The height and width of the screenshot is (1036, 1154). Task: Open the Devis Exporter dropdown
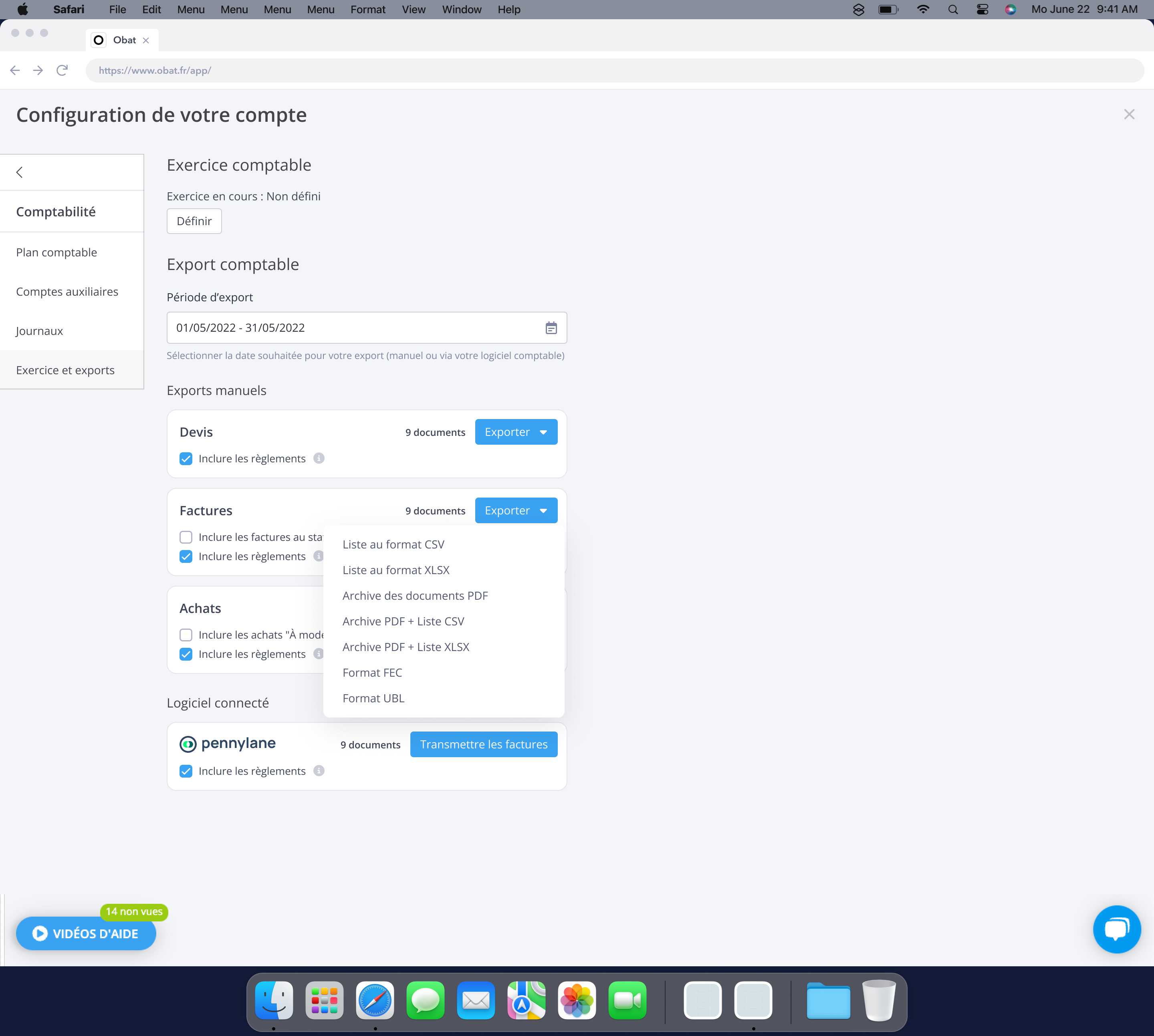(516, 432)
